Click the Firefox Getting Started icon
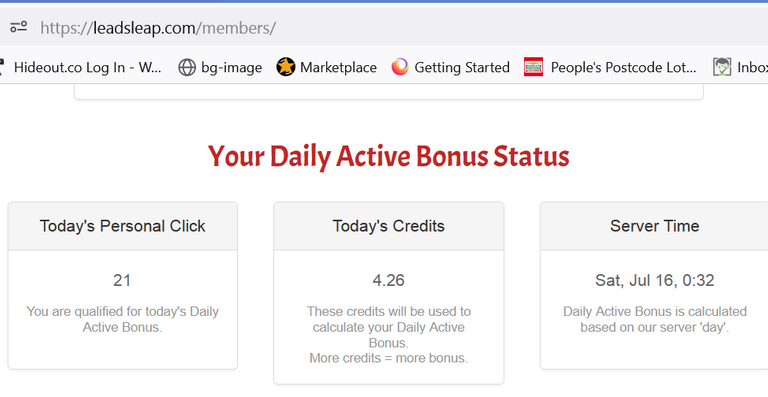This screenshot has width=768, height=397. point(400,67)
